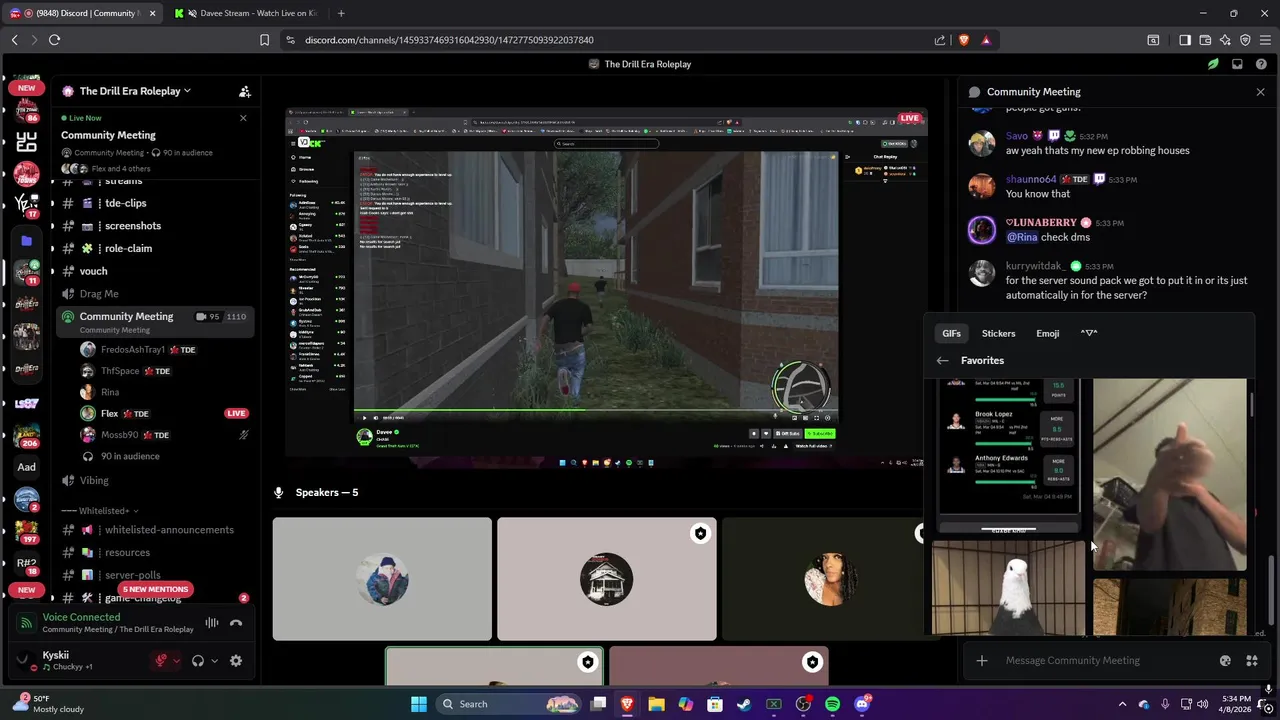Switch to the GIFs tab
This screenshot has width=1280, height=720.
(951, 333)
